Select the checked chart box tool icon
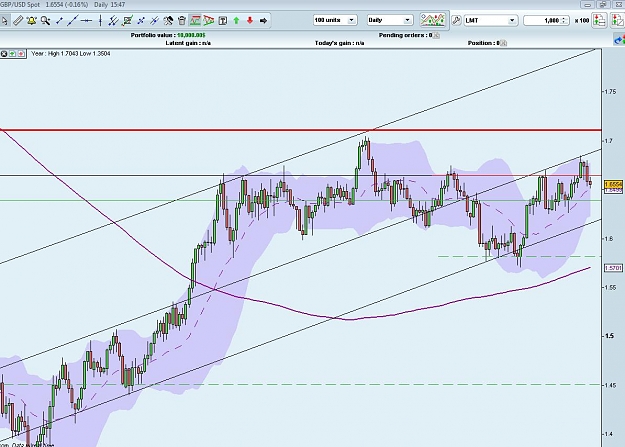Image resolution: width=625 pixels, height=447 pixels. point(128,20)
